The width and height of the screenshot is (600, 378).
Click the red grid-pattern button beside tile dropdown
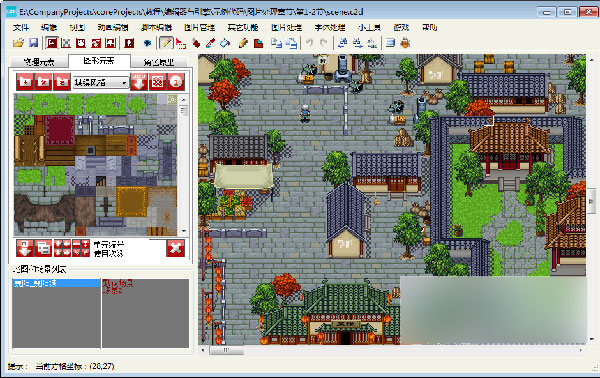158,81
